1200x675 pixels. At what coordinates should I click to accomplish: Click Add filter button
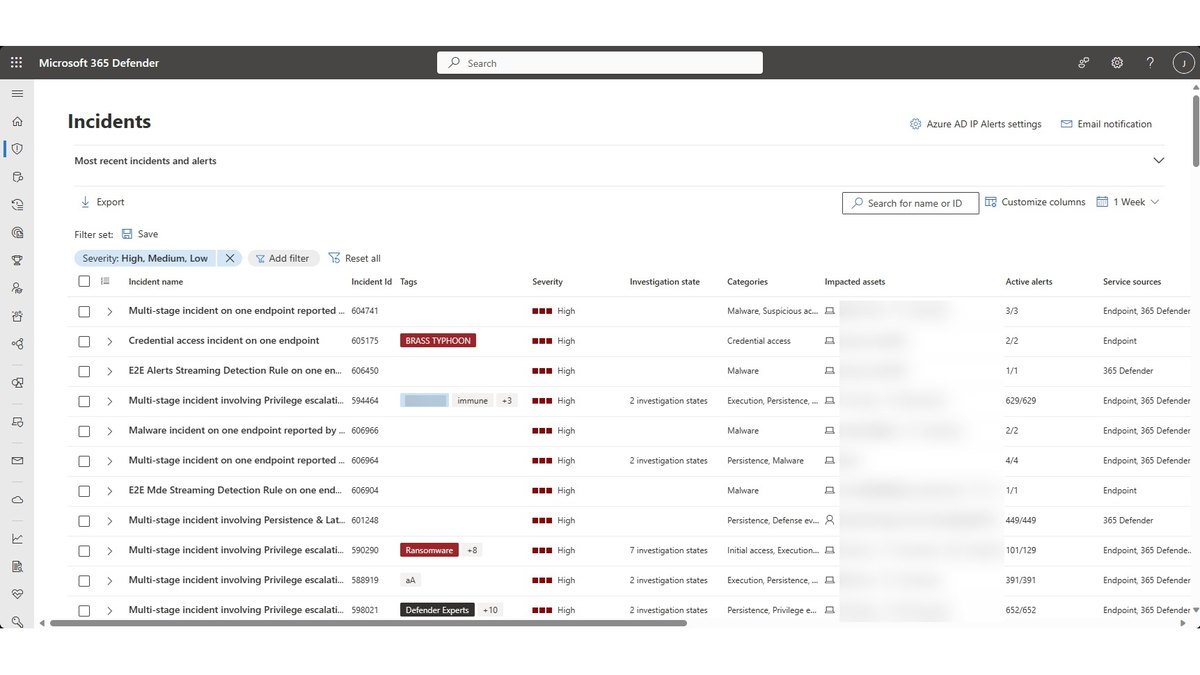pos(284,258)
